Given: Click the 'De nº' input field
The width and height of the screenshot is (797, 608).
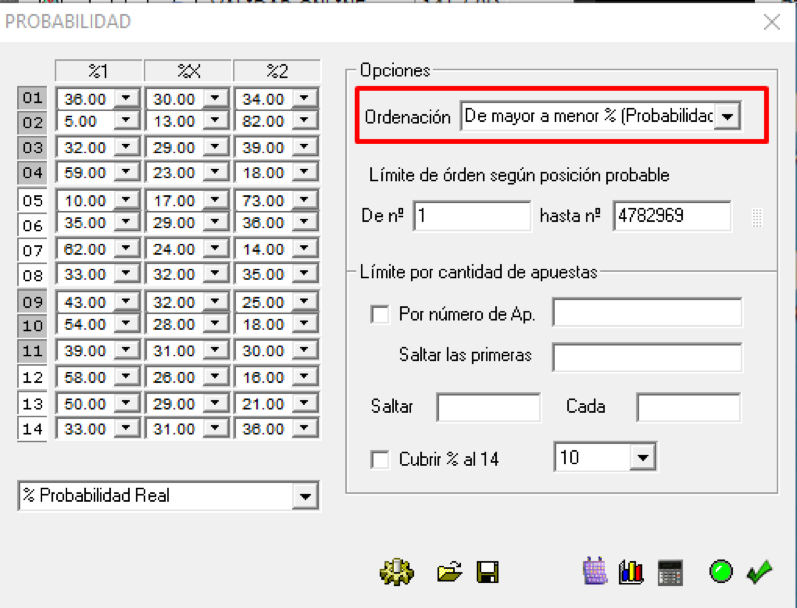Looking at the screenshot, I should pos(472,216).
